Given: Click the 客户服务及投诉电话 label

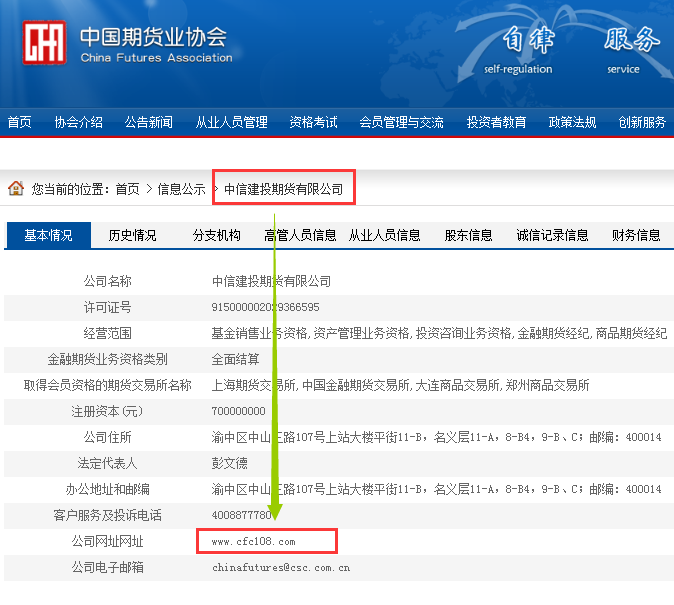Looking at the screenshot, I should (x=107, y=515).
